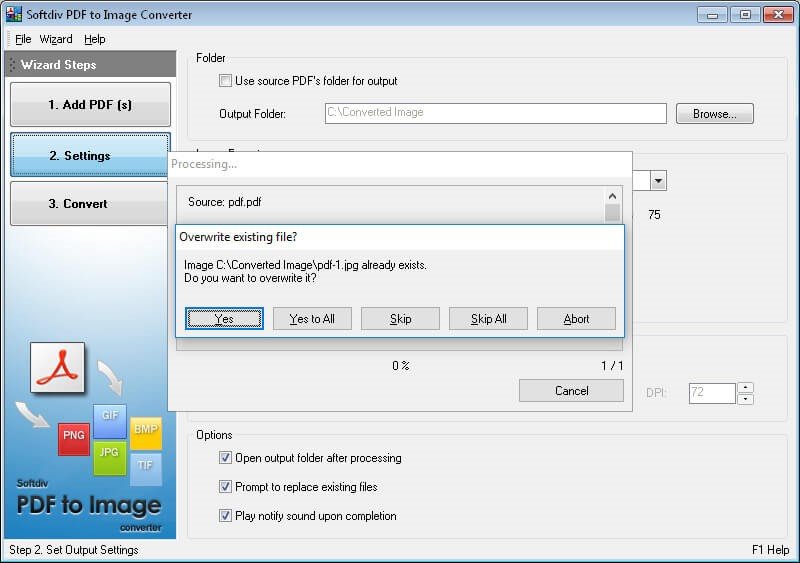Click the Softdiv app icon in title bar
The width and height of the screenshot is (800, 563).
[x=14, y=14]
